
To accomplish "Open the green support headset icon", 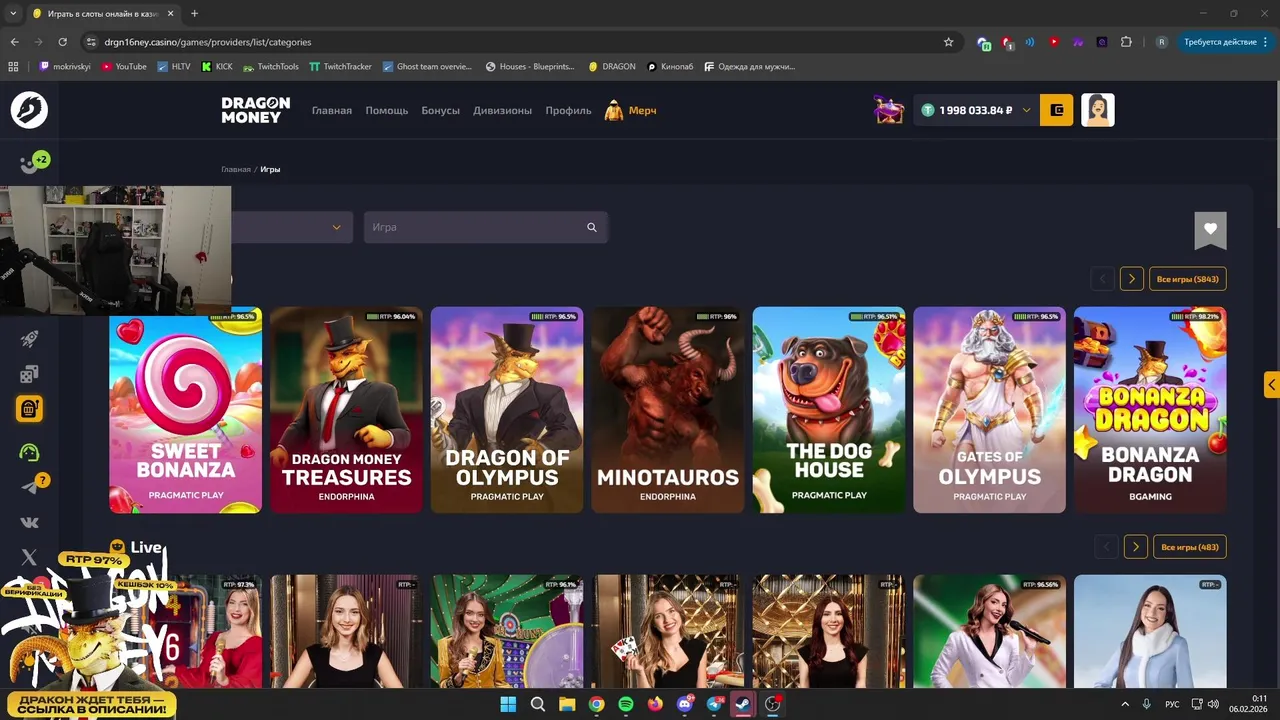I will point(29,452).
